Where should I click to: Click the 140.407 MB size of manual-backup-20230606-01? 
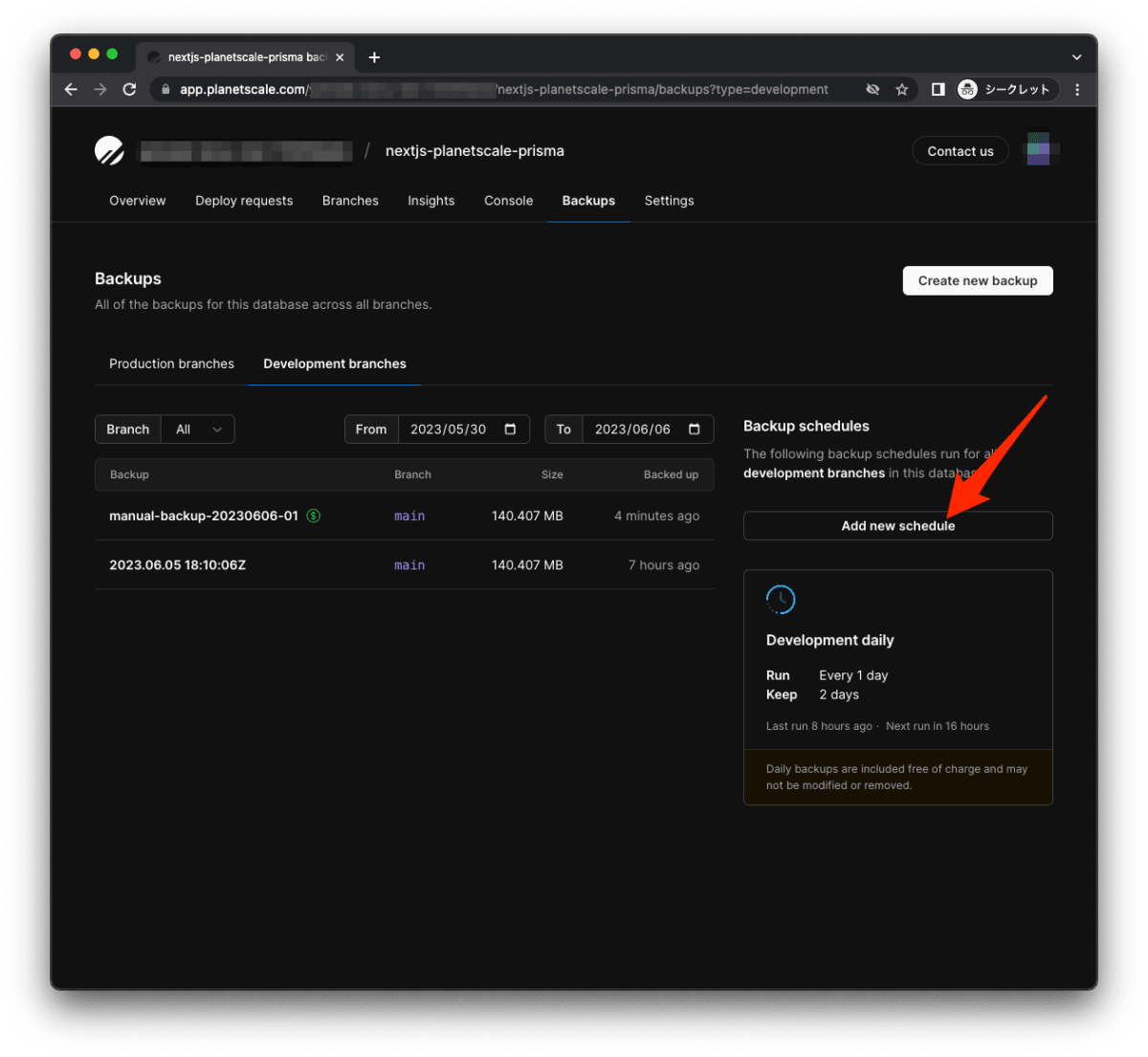[527, 516]
